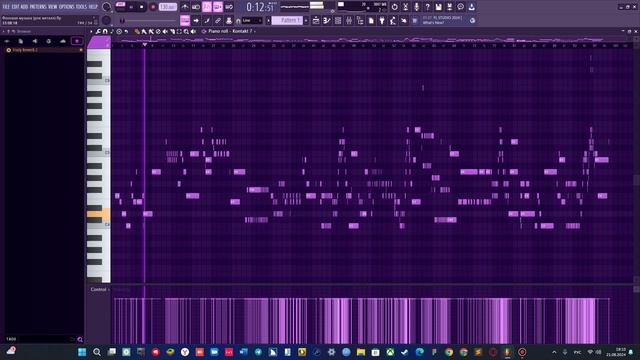
Task: Click the undo history circular arrow icon
Action: (395, 7)
